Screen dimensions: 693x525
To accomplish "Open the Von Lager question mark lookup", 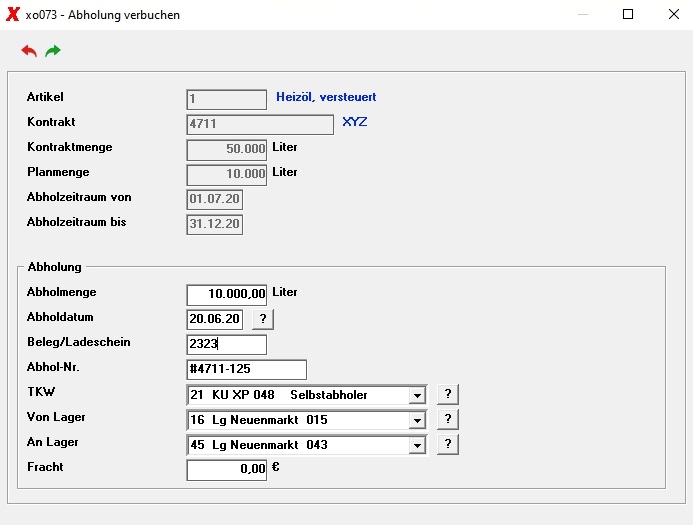I will click(x=448, y=419).
